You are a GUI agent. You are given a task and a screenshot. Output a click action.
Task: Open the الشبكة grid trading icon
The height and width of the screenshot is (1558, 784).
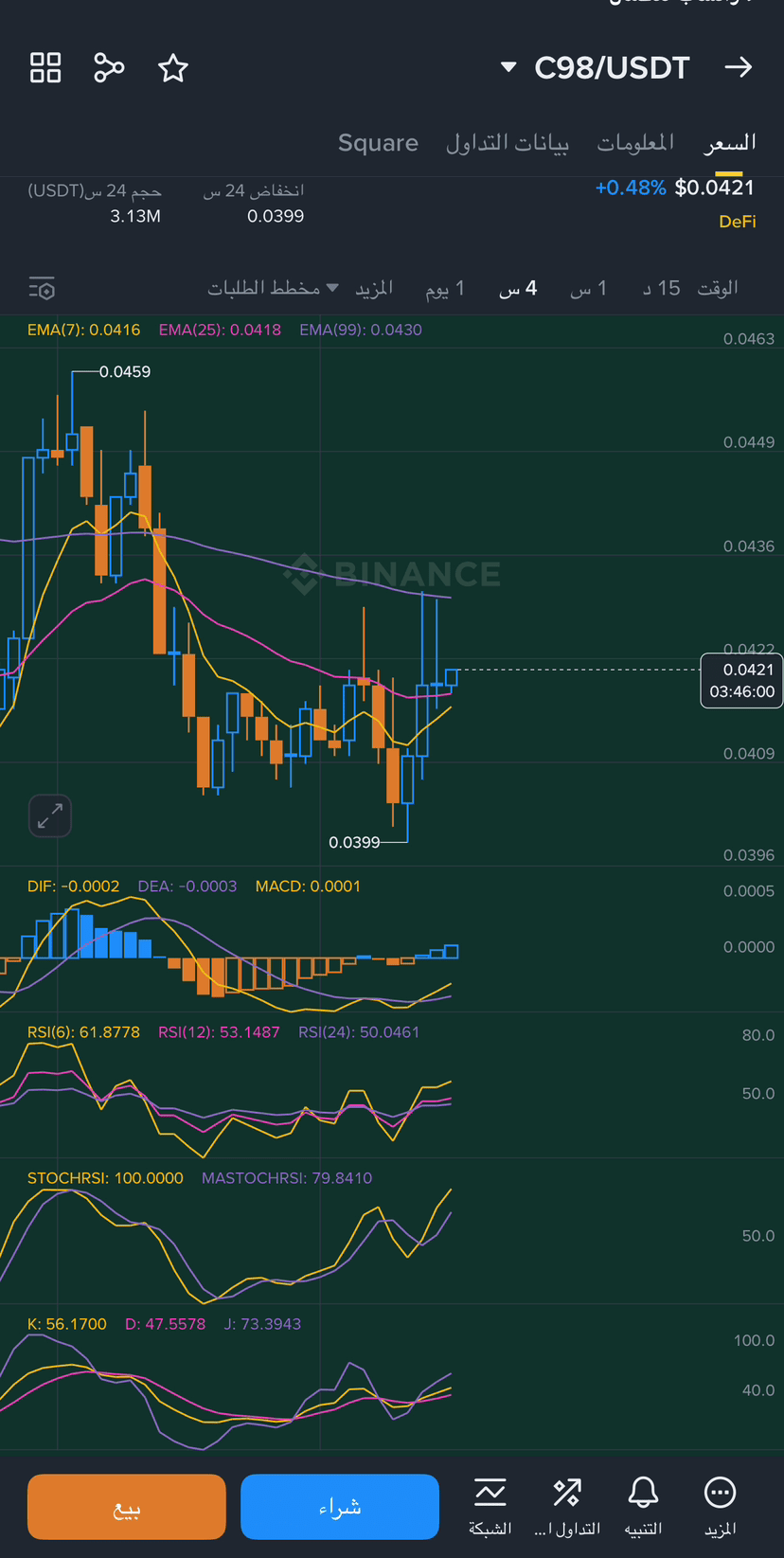coord(490,1506)
